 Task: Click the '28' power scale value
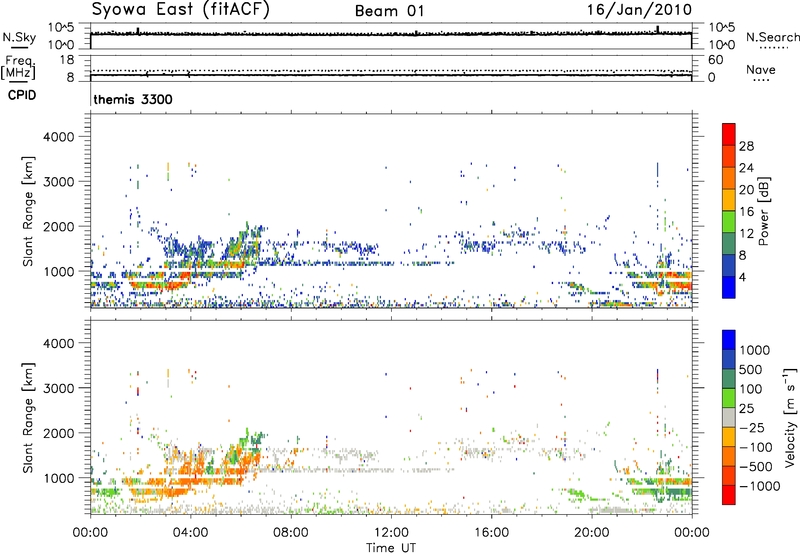746,146
